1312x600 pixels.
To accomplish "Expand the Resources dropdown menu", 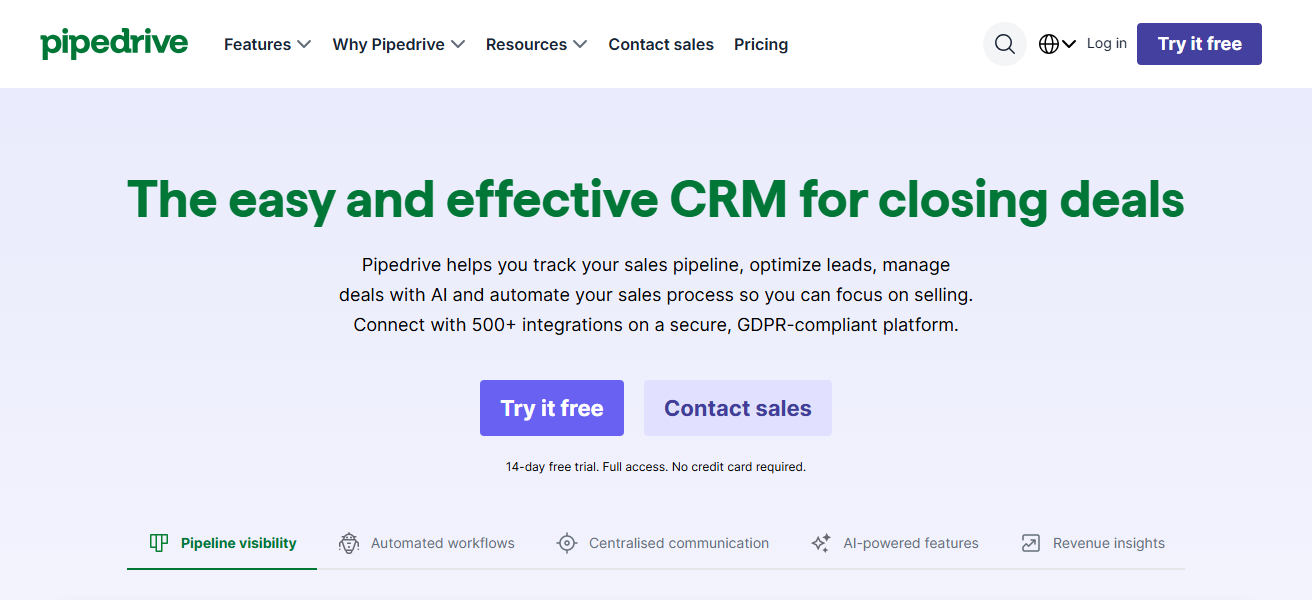I will (x=536, y=44).
